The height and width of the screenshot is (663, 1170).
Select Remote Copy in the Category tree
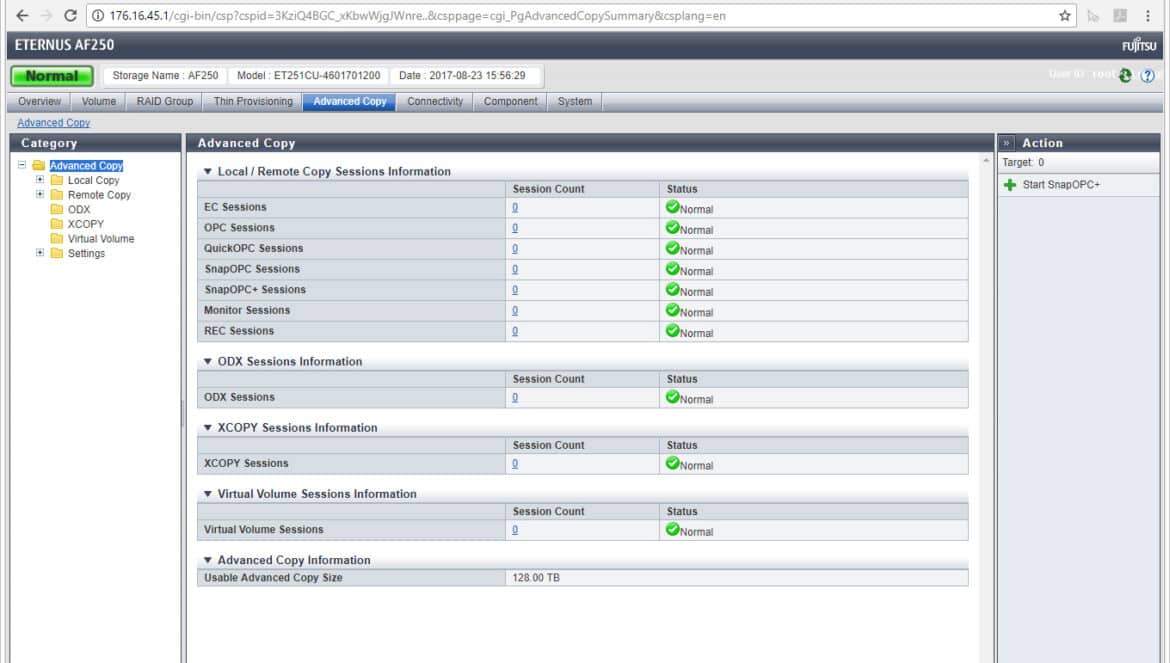click(99, 195)
